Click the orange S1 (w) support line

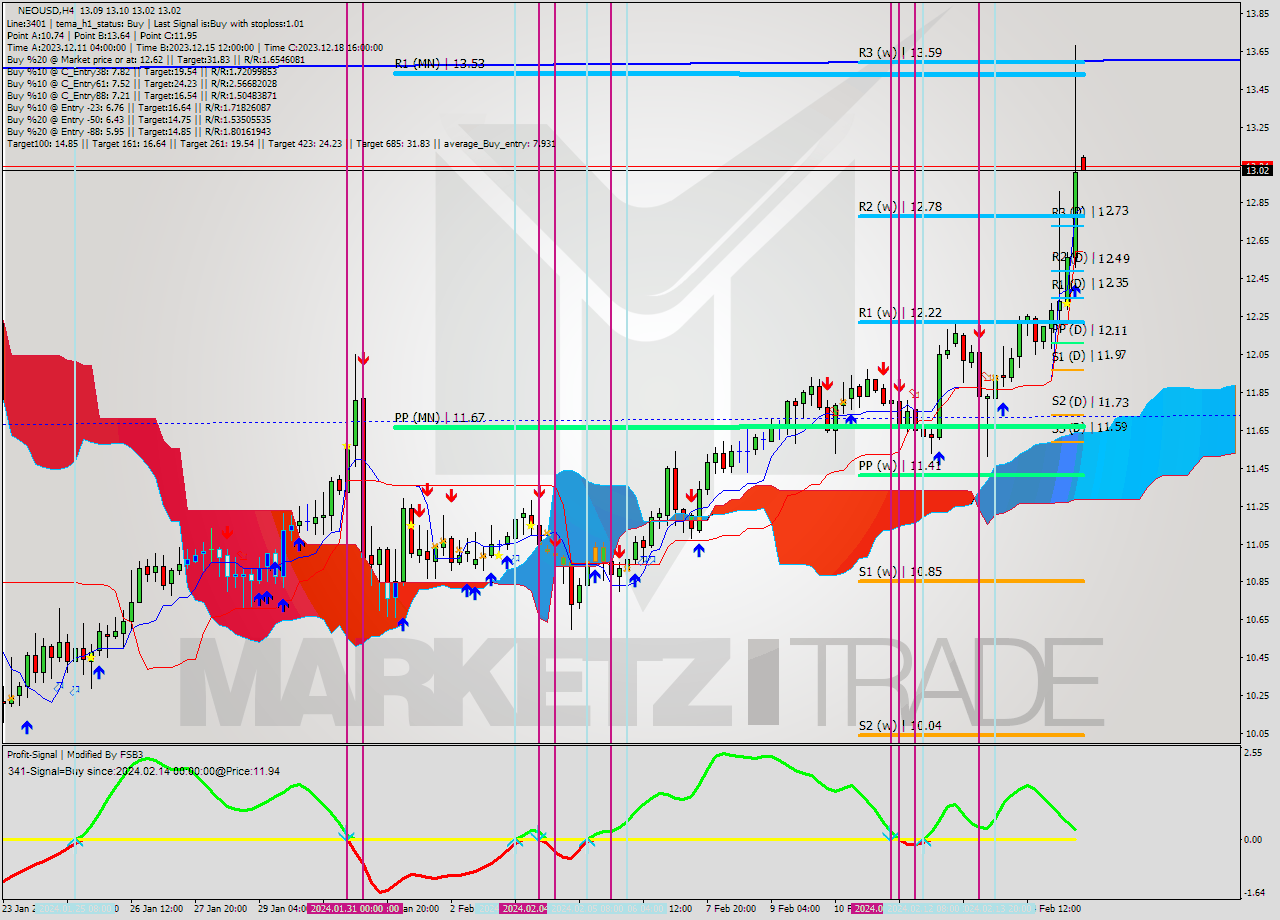point(970,581)
